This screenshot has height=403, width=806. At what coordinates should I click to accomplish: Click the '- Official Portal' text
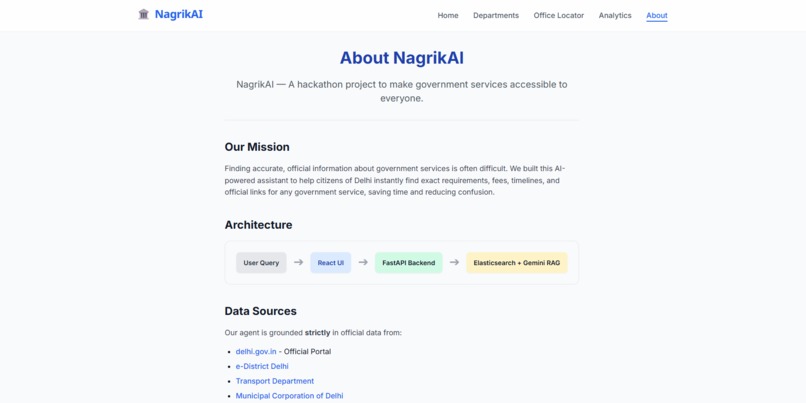pos(305,352)
